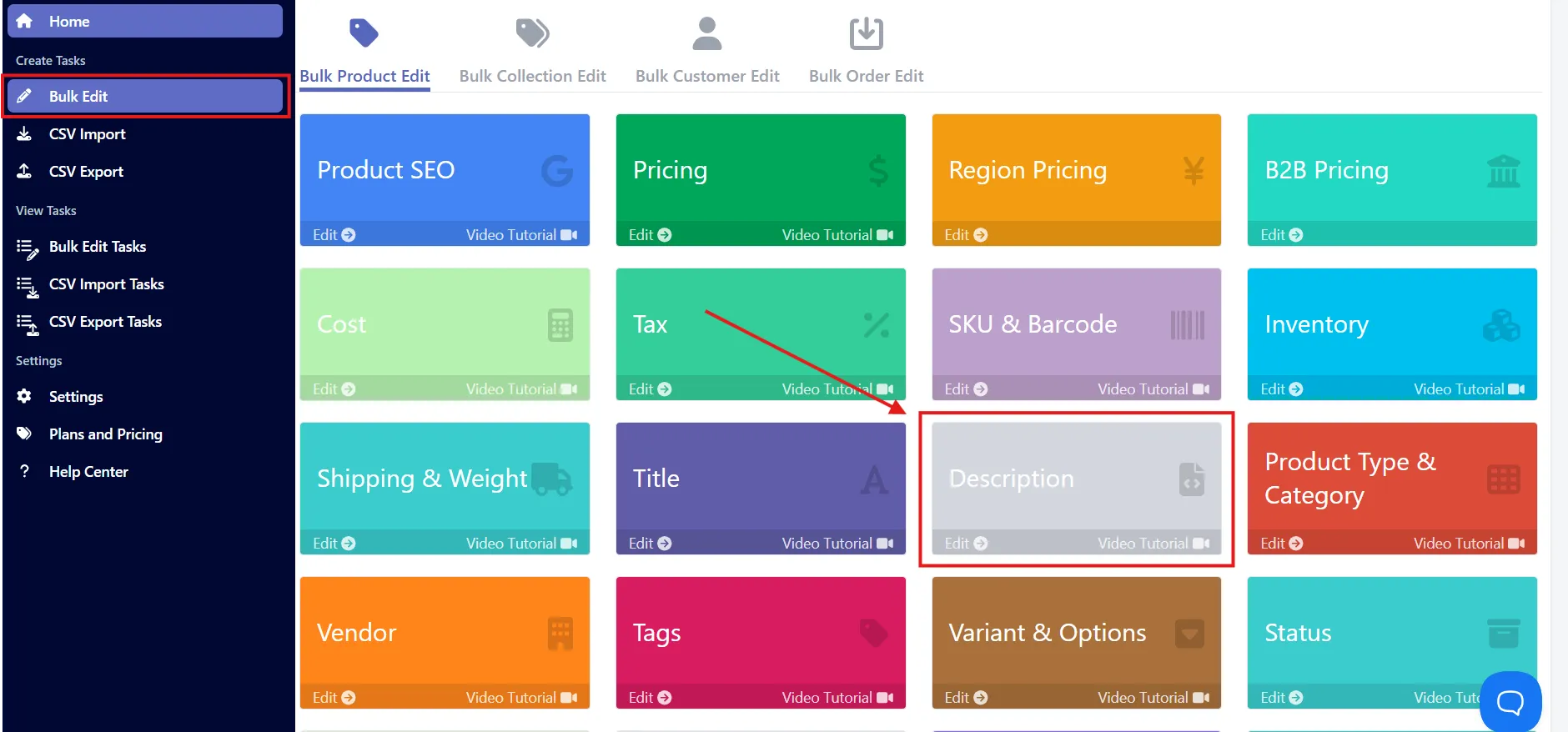Viewport: 1568px width, 732px height.
Task: Click the Bulk Collection Edit double-tag icon
Action: pos(532,33)
